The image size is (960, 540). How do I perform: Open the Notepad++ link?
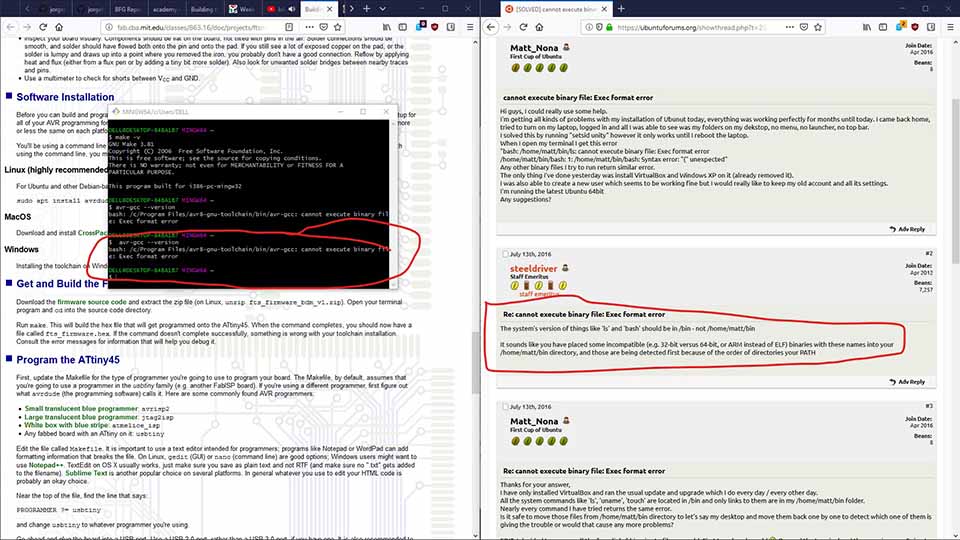tap(46, 465)
